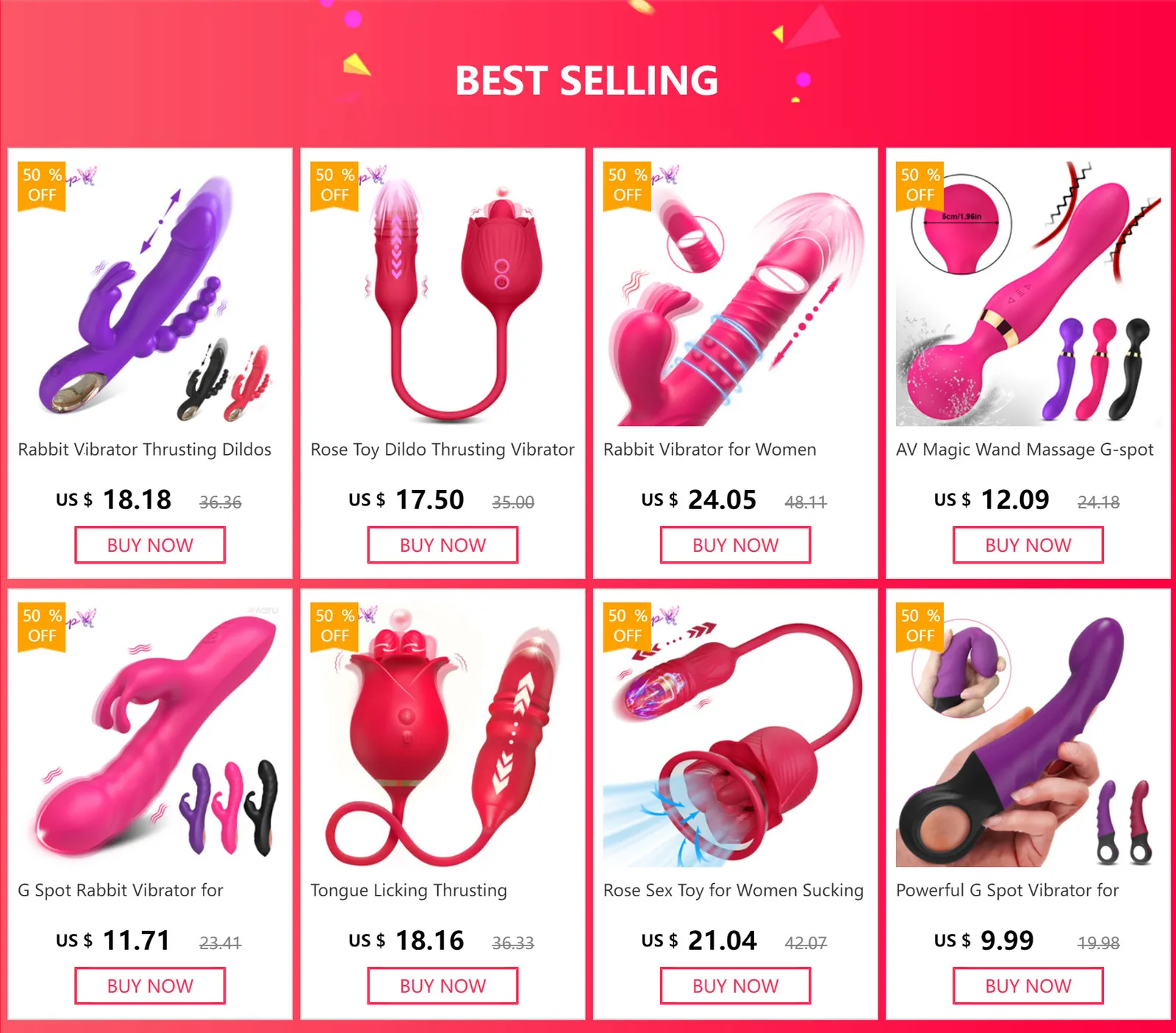Click the butterfly logo on the $21.04 item

click(667, 616)
